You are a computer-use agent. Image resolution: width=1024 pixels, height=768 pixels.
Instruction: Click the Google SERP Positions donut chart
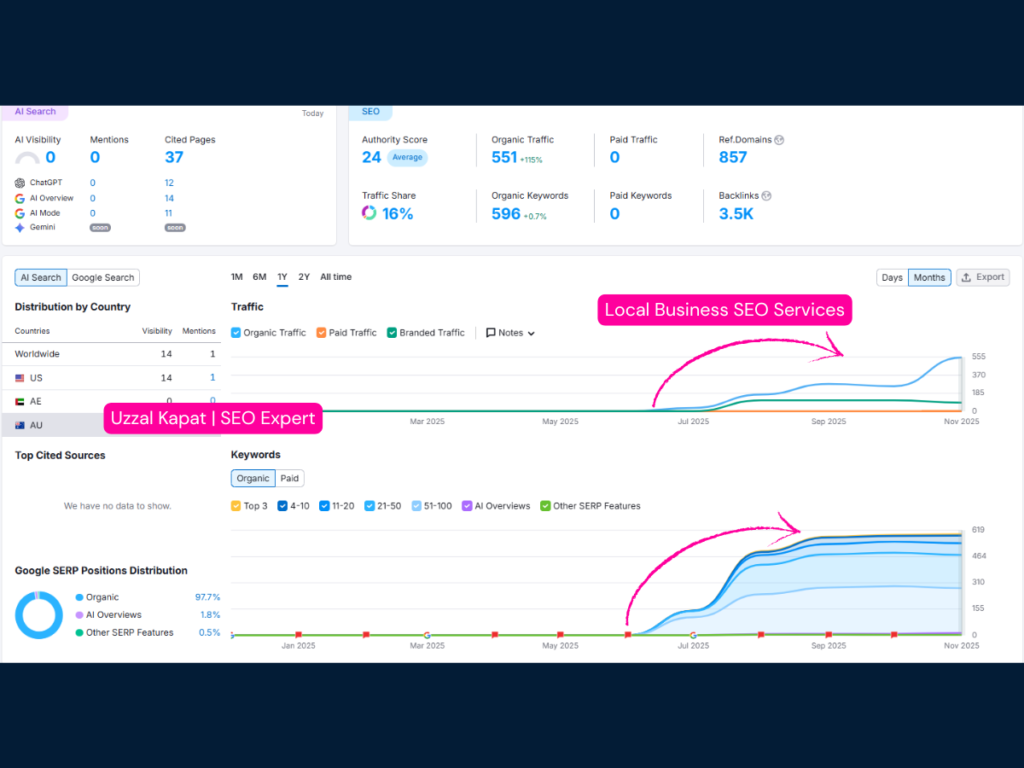tap(39, 615)
